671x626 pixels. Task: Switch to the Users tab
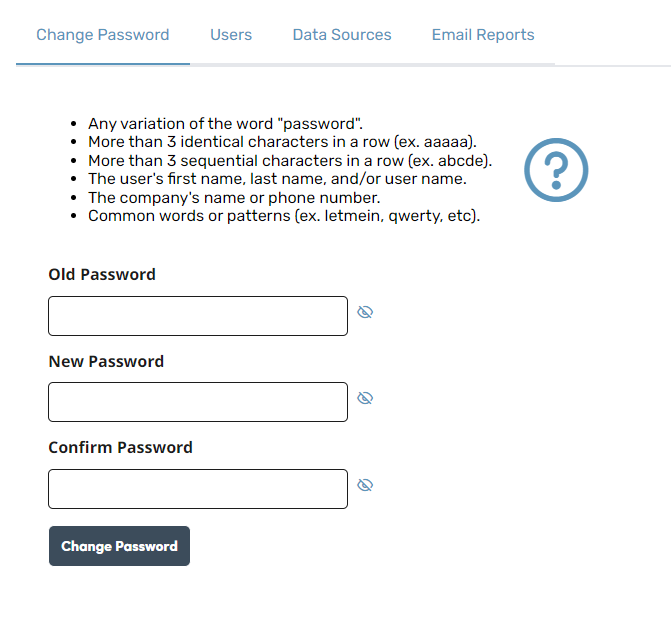click(231, 35)
